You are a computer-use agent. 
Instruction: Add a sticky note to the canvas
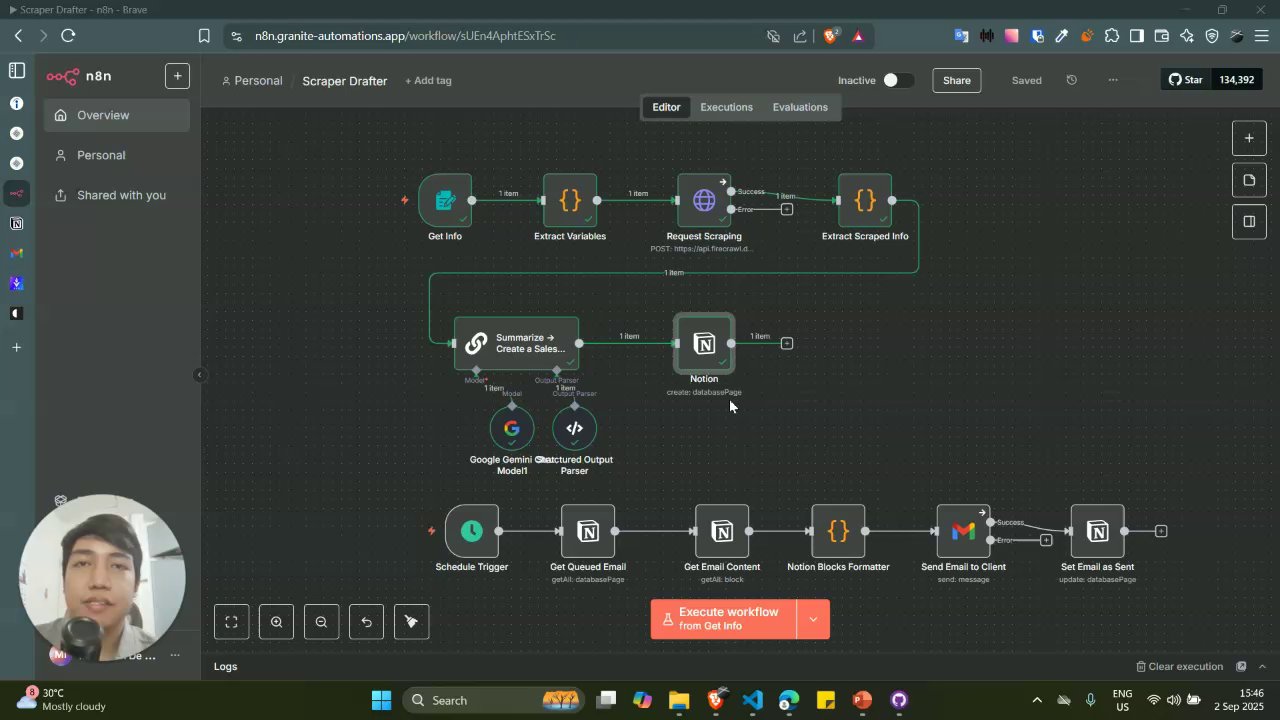point(1249,180)
